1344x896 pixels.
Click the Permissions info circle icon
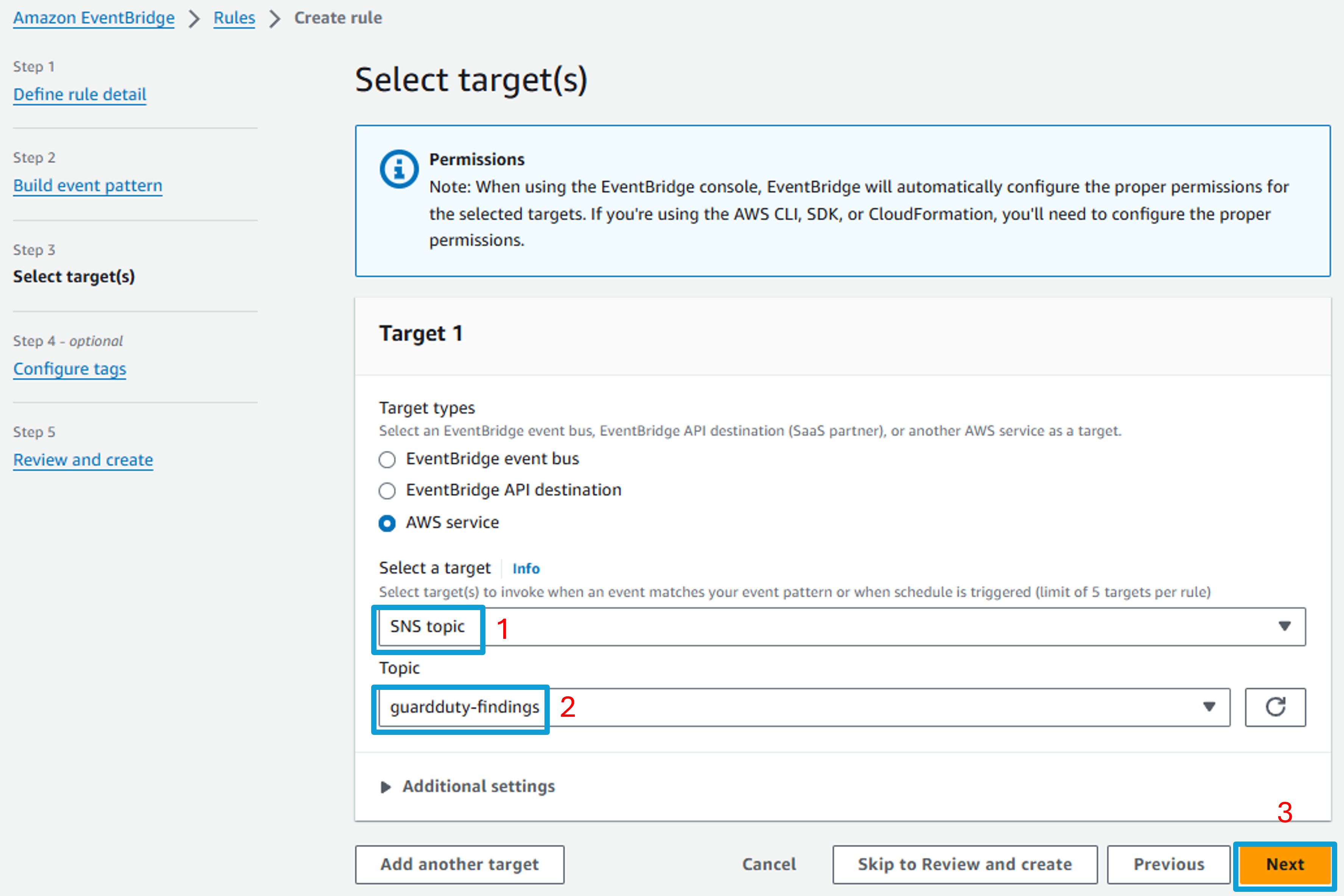pyautogui.click(x=399, y=169)
